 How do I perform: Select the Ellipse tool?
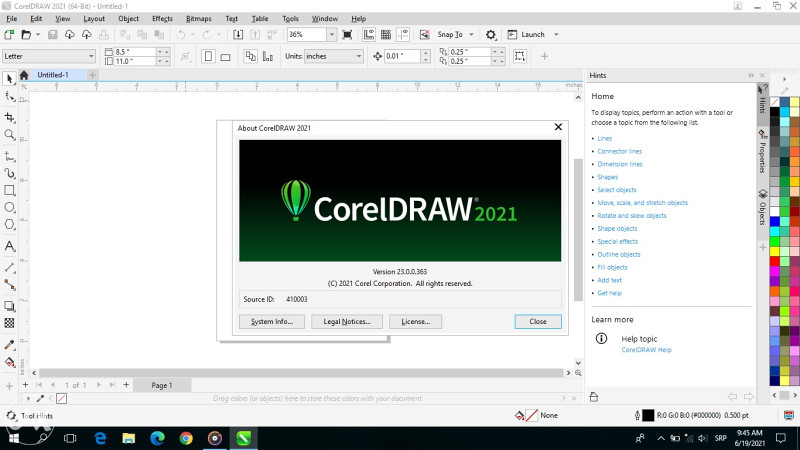point(9,208)
